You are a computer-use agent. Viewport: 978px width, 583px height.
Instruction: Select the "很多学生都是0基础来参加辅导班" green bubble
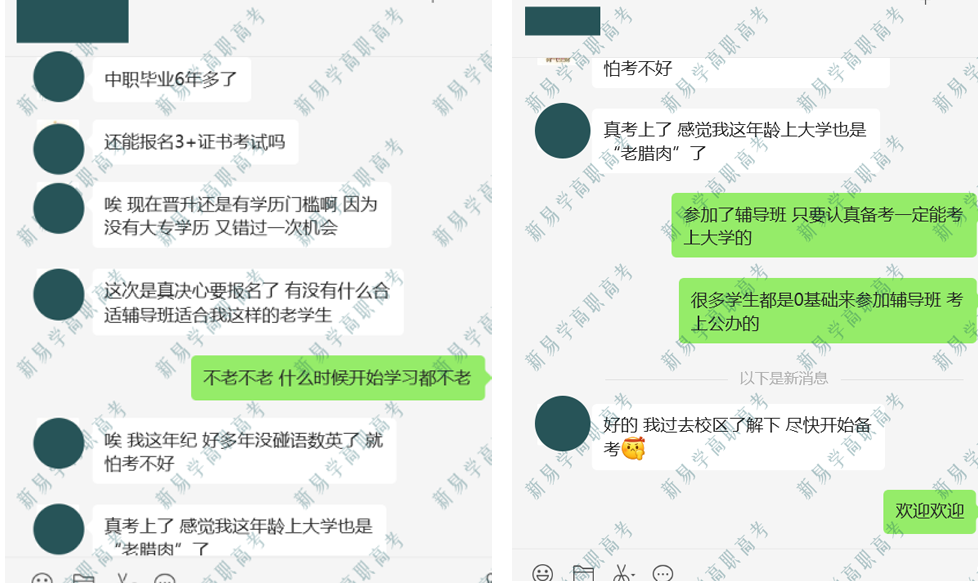pyautogui.click(x=827, y=311)
